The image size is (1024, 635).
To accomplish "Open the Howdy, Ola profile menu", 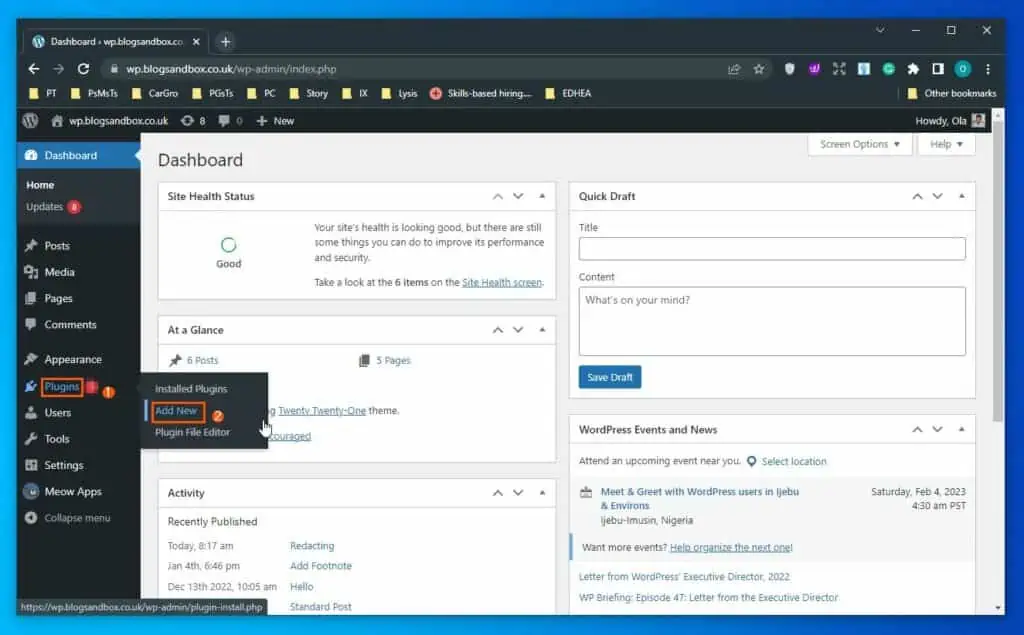I will pyautogui.click(x=950, y=121).
